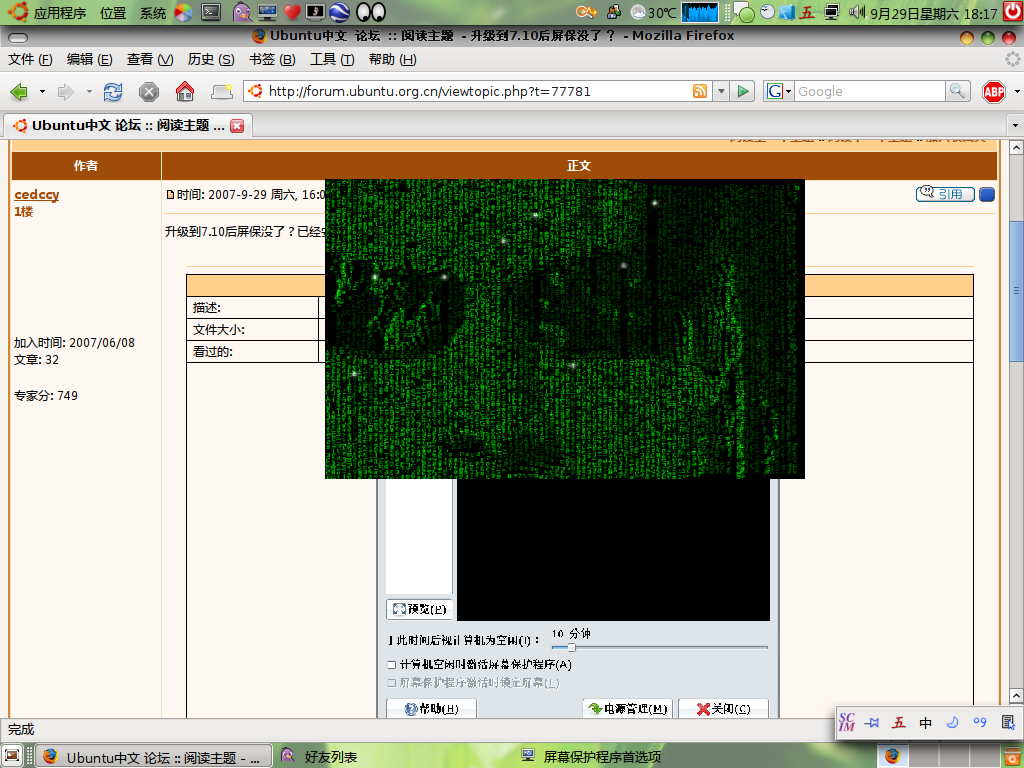This screenshot has width=1024, height=768.
Task: Click the idle time slider handle
Action: [x=571, y=647]
